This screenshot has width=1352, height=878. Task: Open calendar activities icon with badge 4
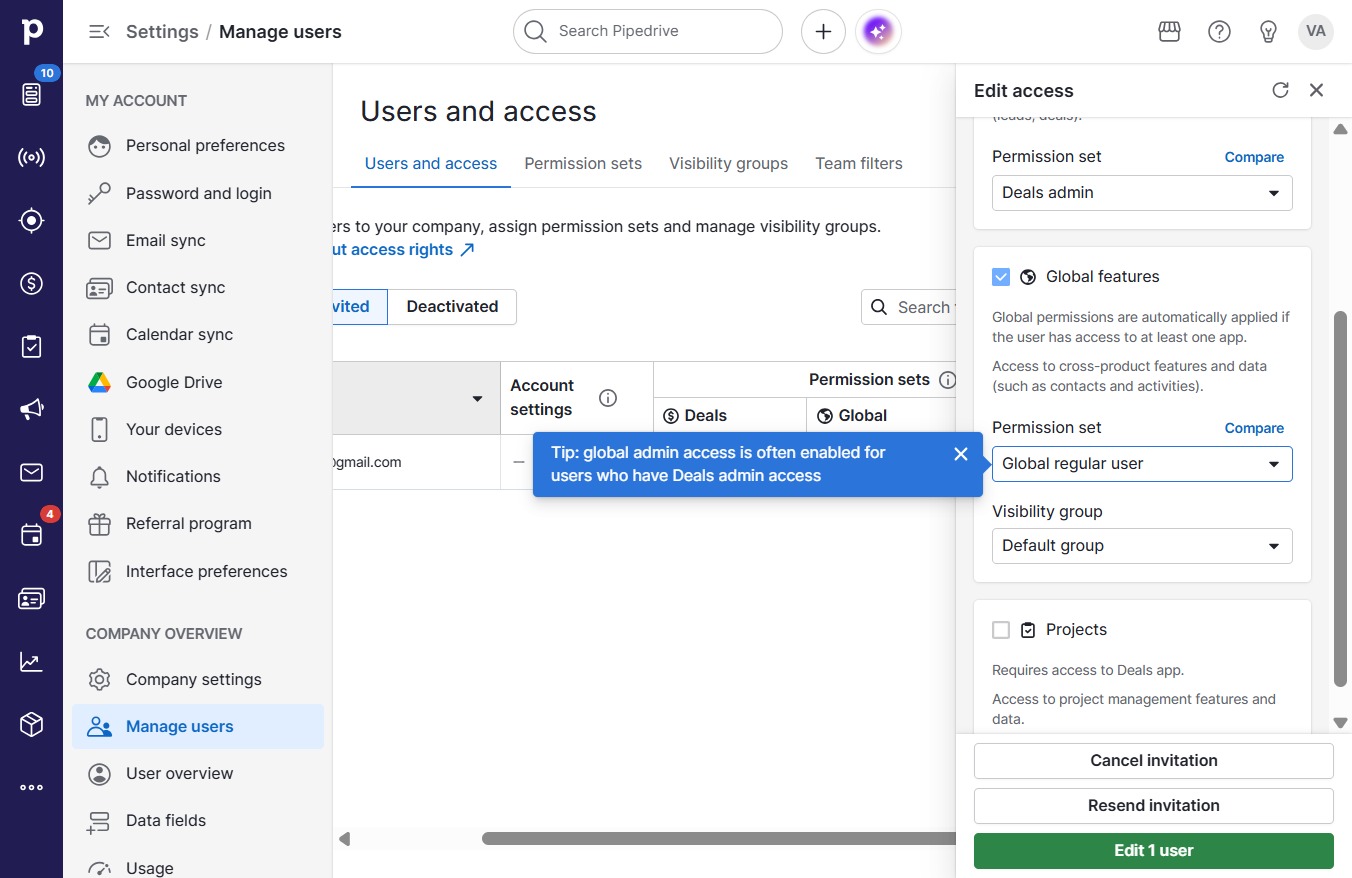coord(32,535)
